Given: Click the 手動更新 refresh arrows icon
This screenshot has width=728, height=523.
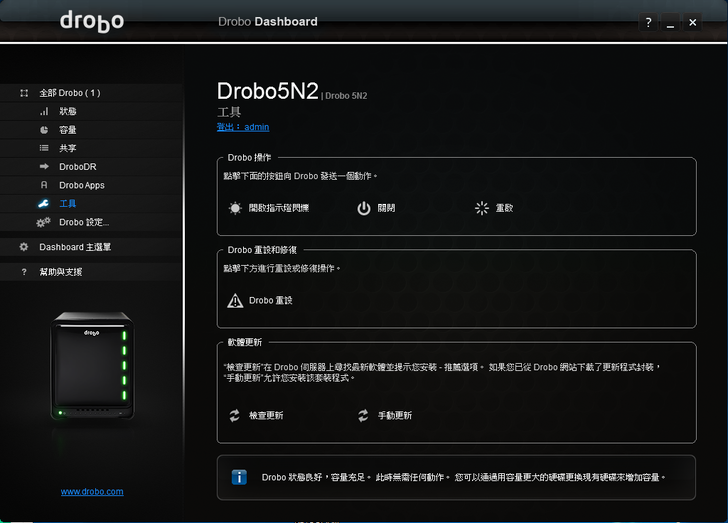Looking at the screenshot, I should pyautogui.click(x=363, y=415).
